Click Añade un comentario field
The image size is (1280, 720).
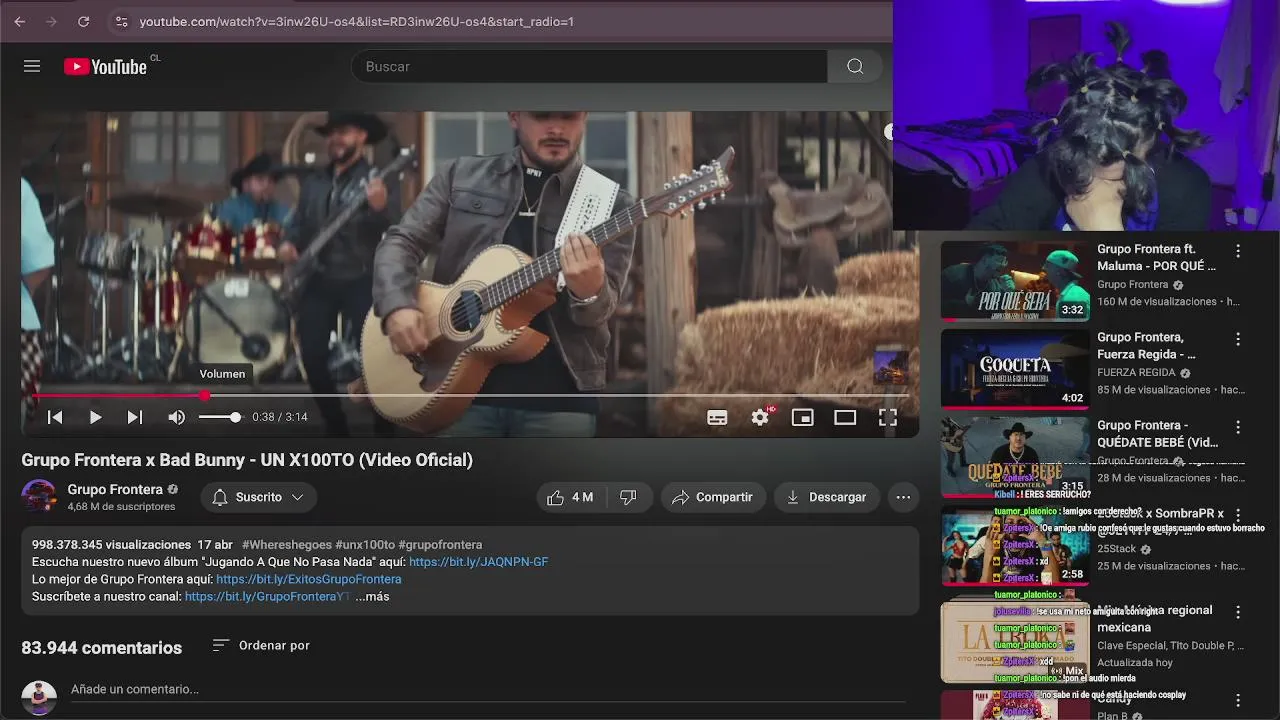490,689
